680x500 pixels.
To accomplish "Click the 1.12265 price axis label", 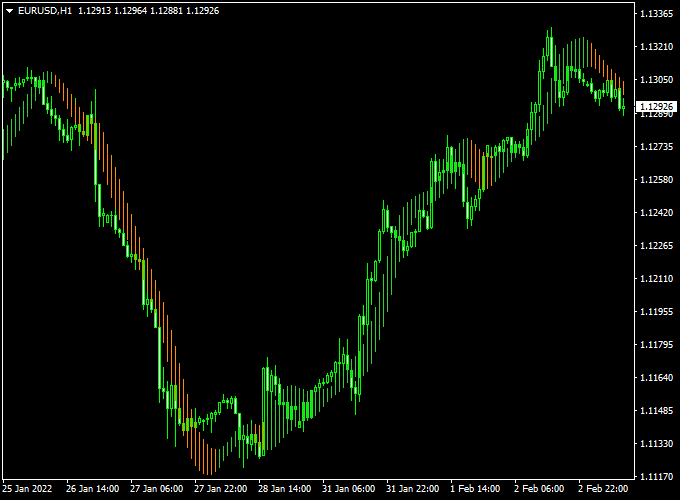I will click(x=657, y=246).
